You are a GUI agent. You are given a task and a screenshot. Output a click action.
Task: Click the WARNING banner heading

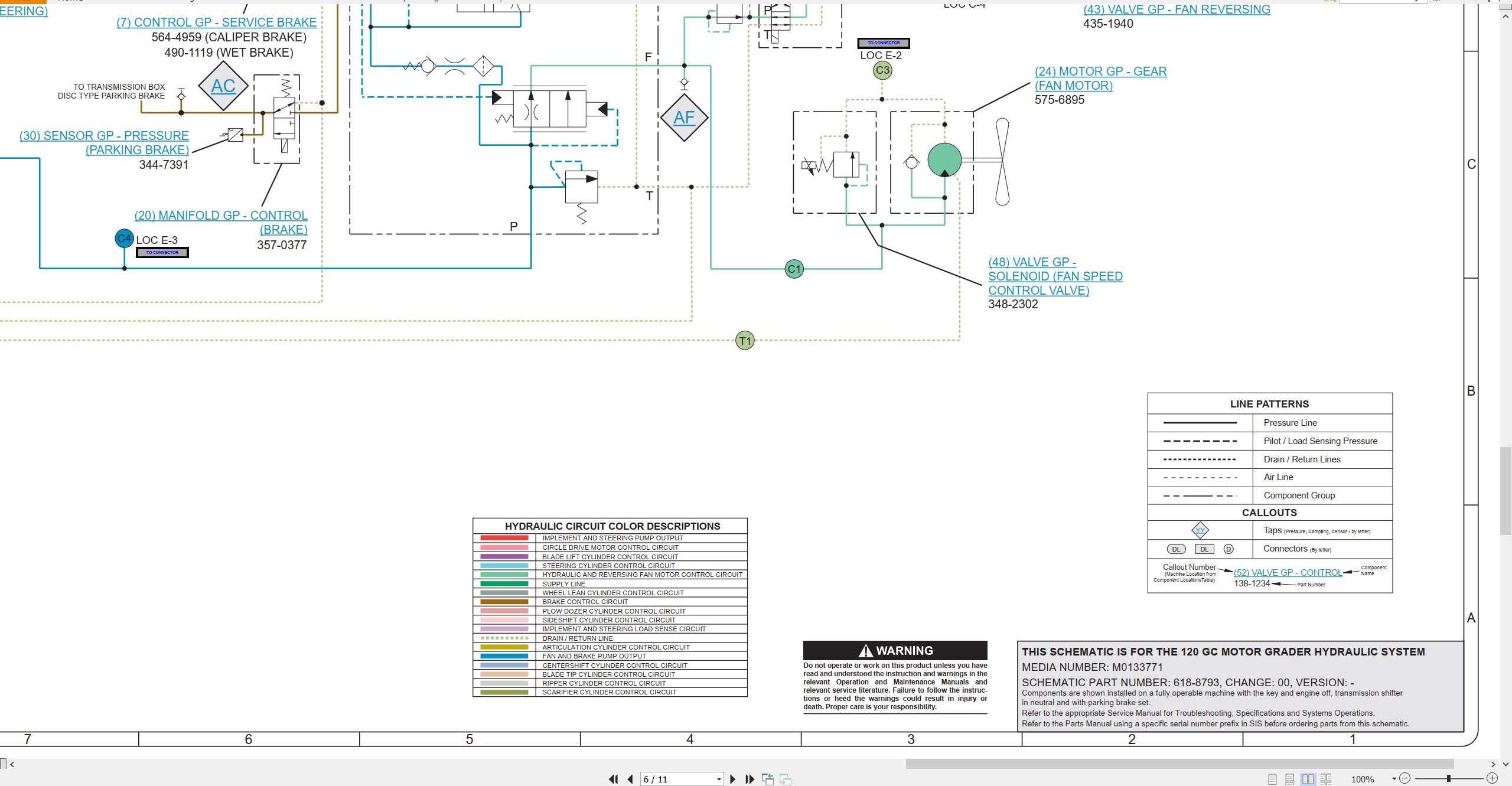pos(895,651)
